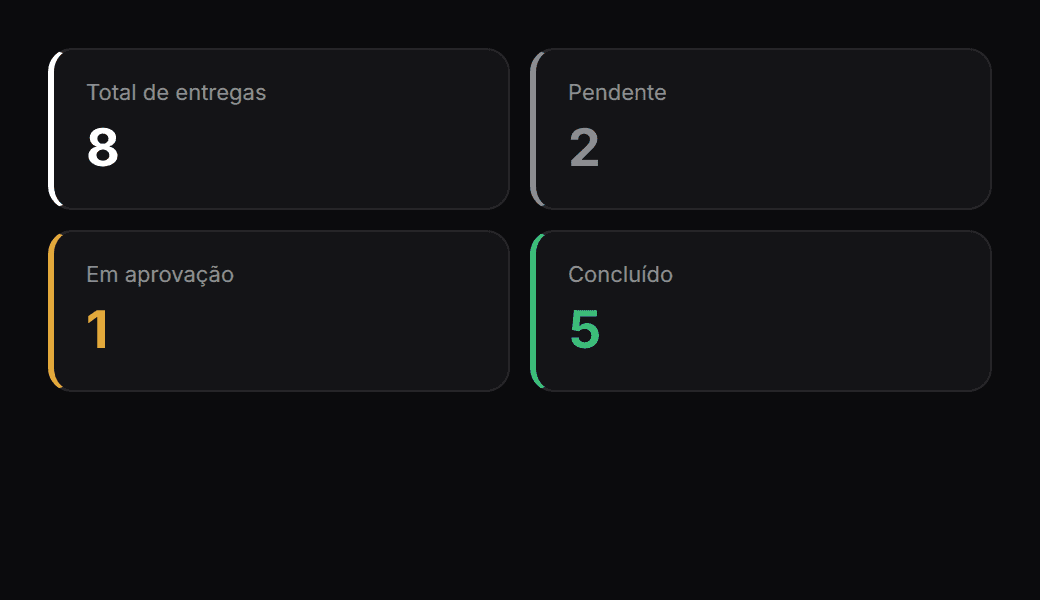The image size is (1040, 600).
Task: Click the white number 8 total count
Action: point(103,147)
